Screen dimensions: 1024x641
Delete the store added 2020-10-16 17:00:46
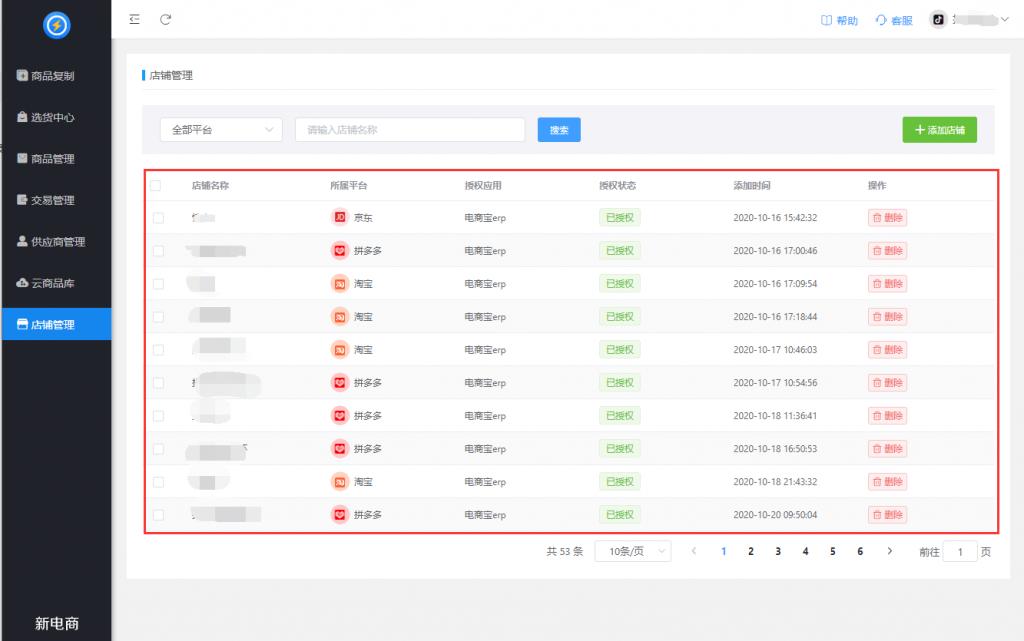(888, 251)
